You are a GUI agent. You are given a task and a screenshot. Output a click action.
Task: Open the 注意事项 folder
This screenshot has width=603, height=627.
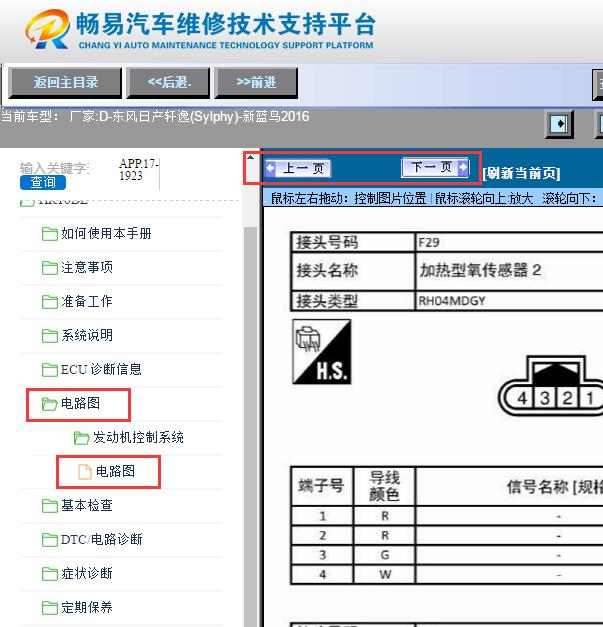click(x=77, y=268)
